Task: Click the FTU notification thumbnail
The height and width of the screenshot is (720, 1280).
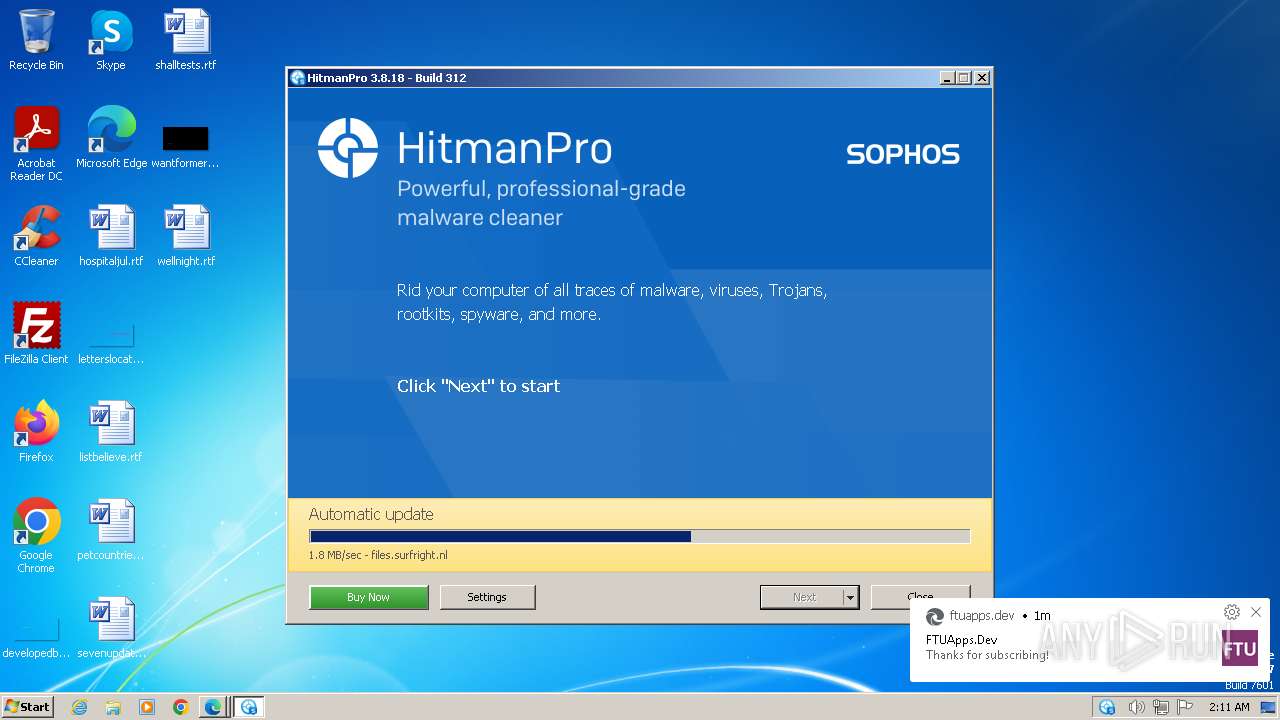Action: click(1240, 647)
